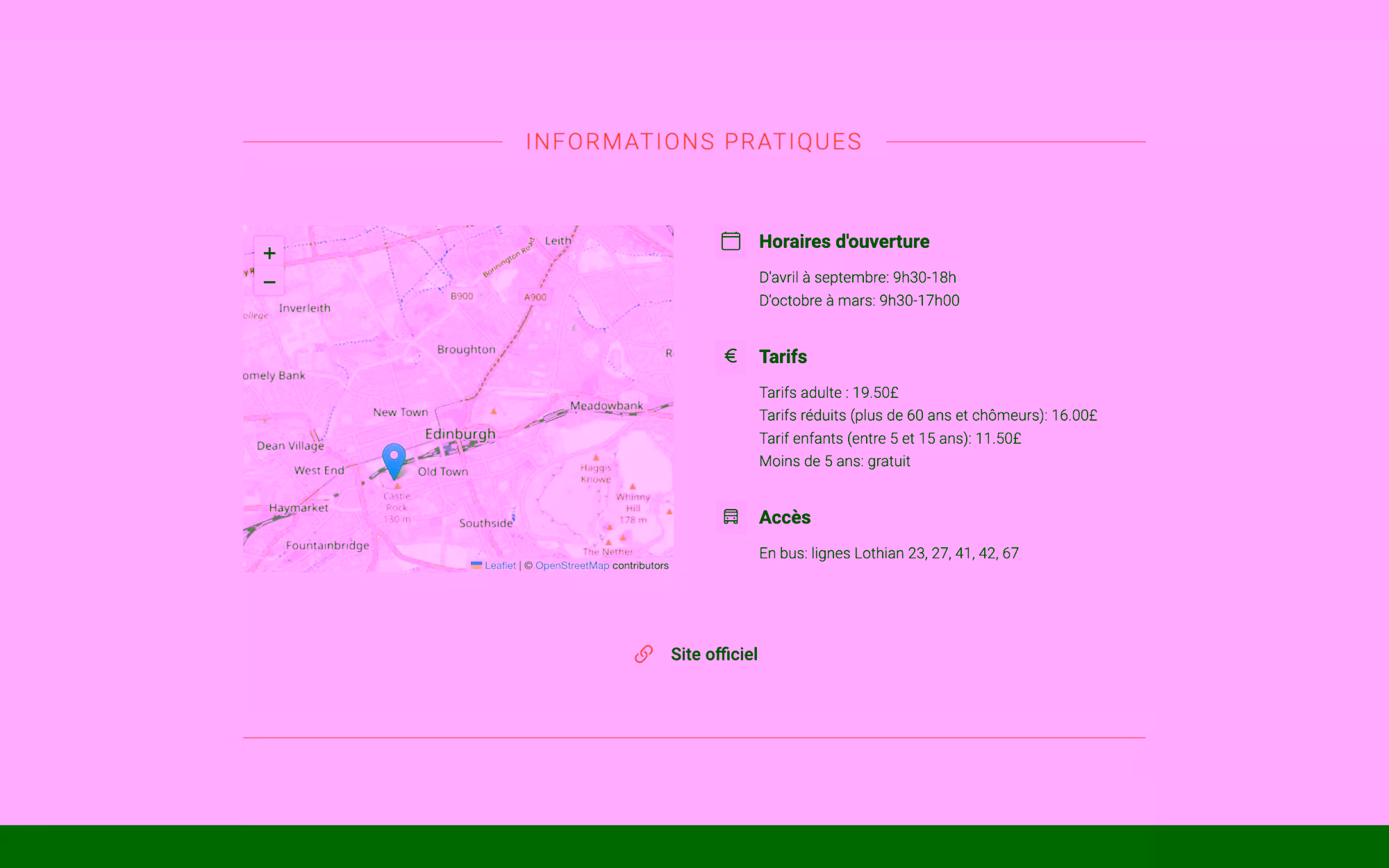Click the calendar icon beside Horaires d'ouverture
1389x868 pixels.
(731, 241)
